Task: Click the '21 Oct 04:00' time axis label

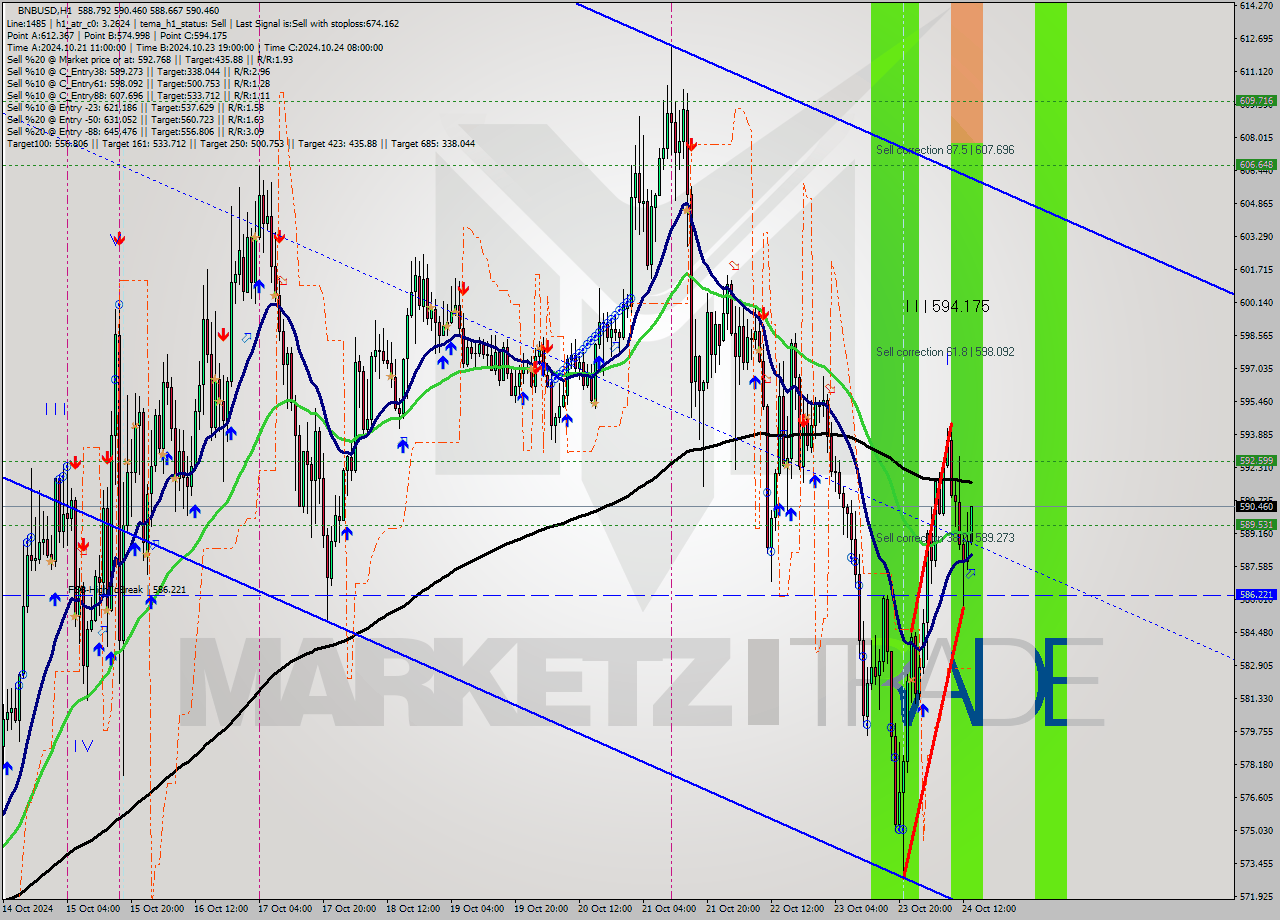Action: coord(669,909)
